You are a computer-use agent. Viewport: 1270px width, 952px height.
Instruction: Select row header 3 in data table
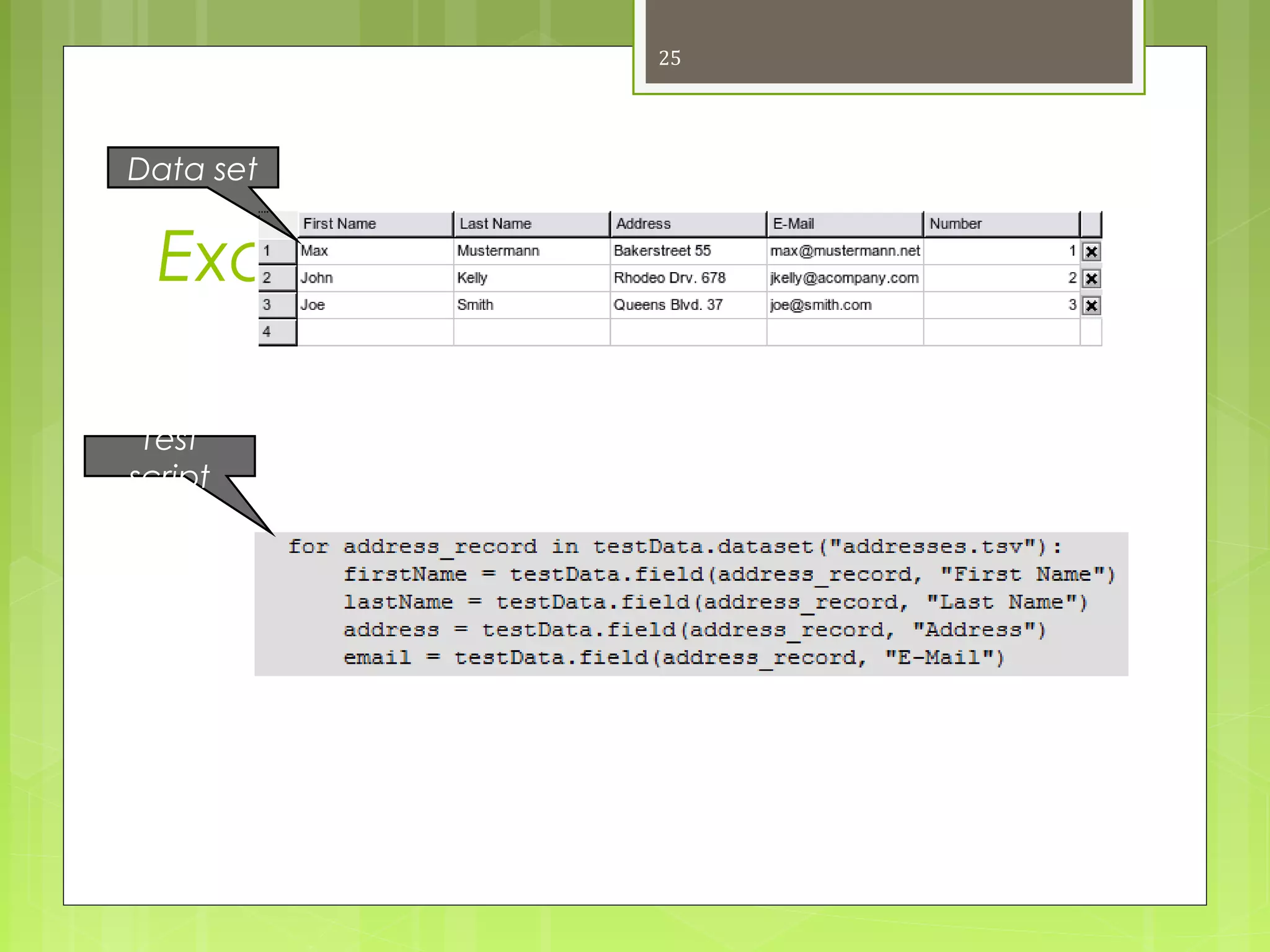click(277, 305)
